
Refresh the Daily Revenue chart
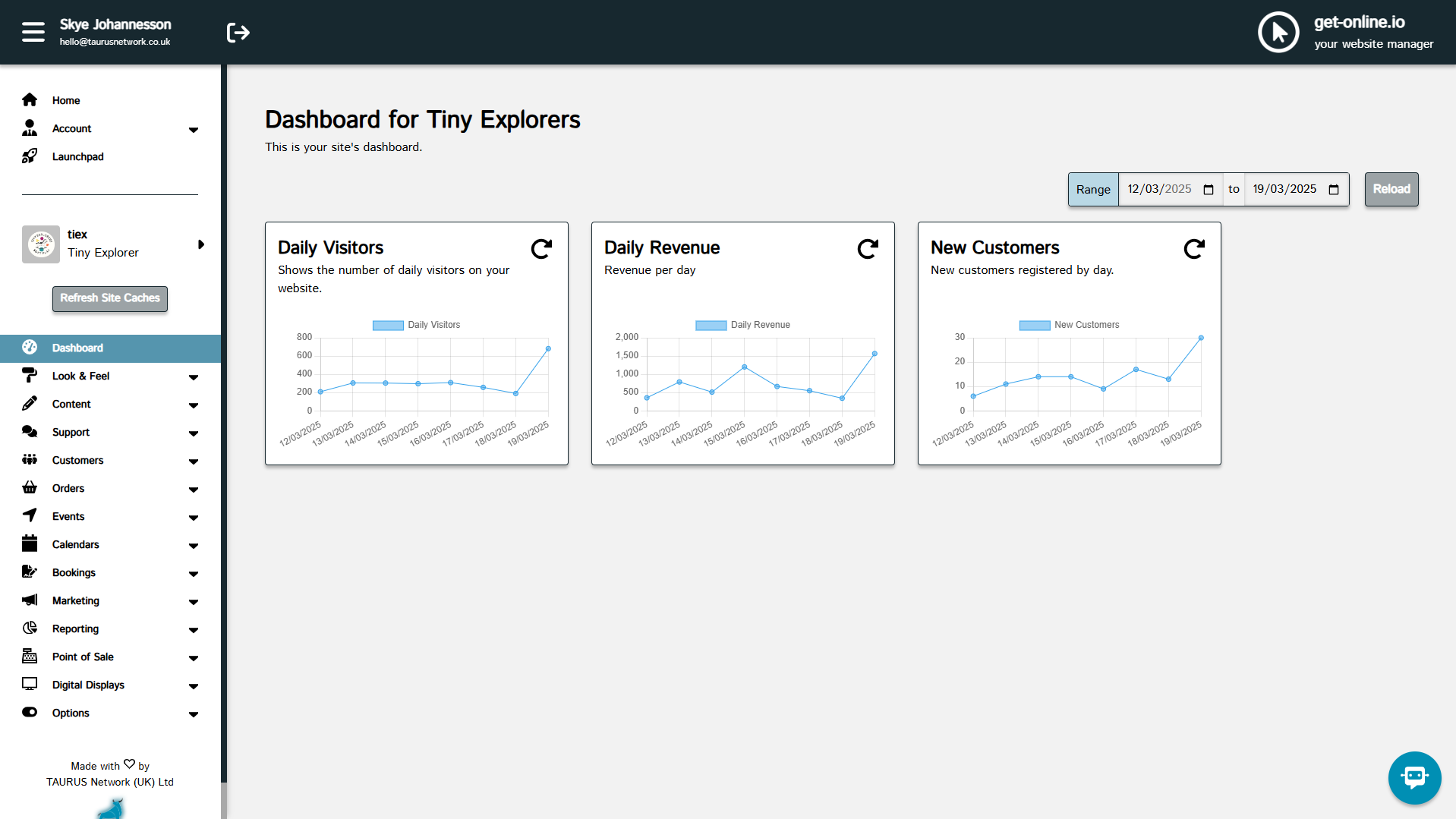[x=867, y=248]
